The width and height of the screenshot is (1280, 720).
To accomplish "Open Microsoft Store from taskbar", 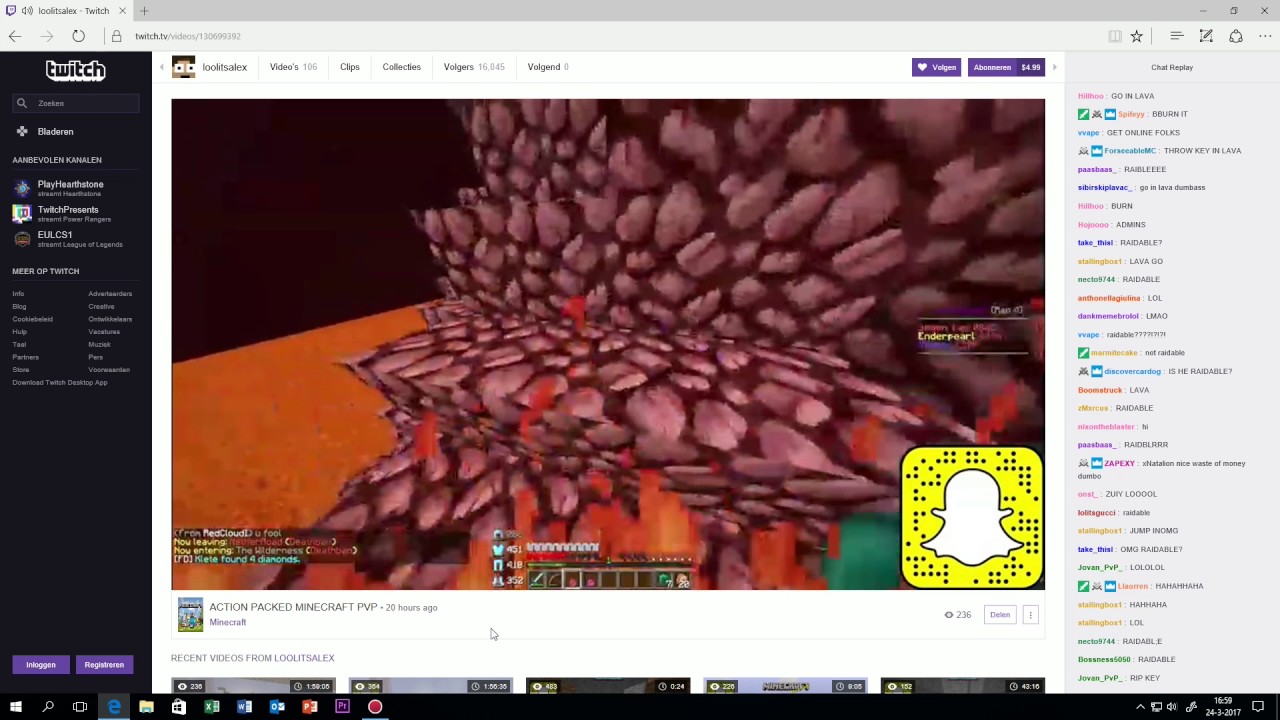I will (179, 707).
